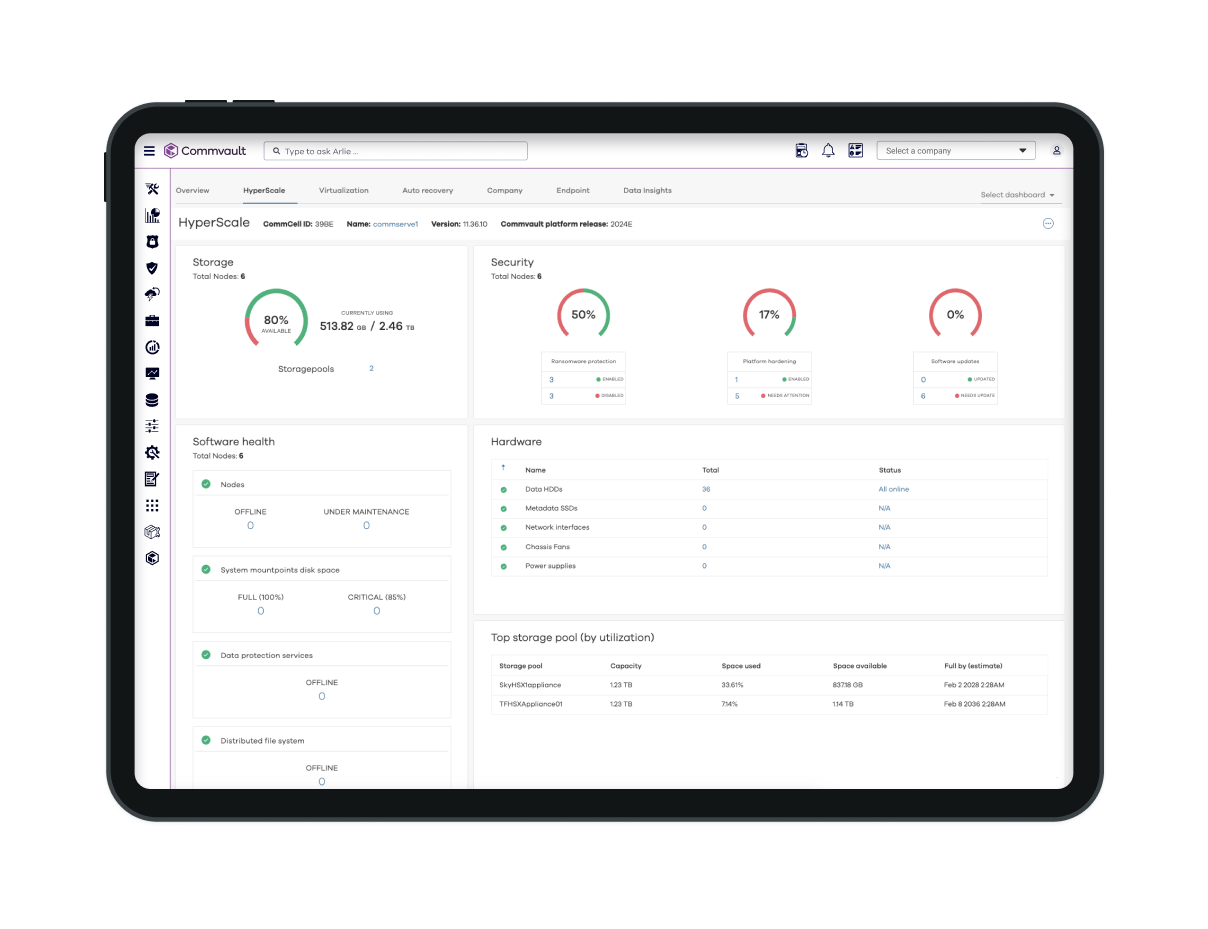Screen dimensions: 1208x929
Task: Click the nine-dot grid sidebar icon
Action: pyautogui.click(x=152, y=506)
